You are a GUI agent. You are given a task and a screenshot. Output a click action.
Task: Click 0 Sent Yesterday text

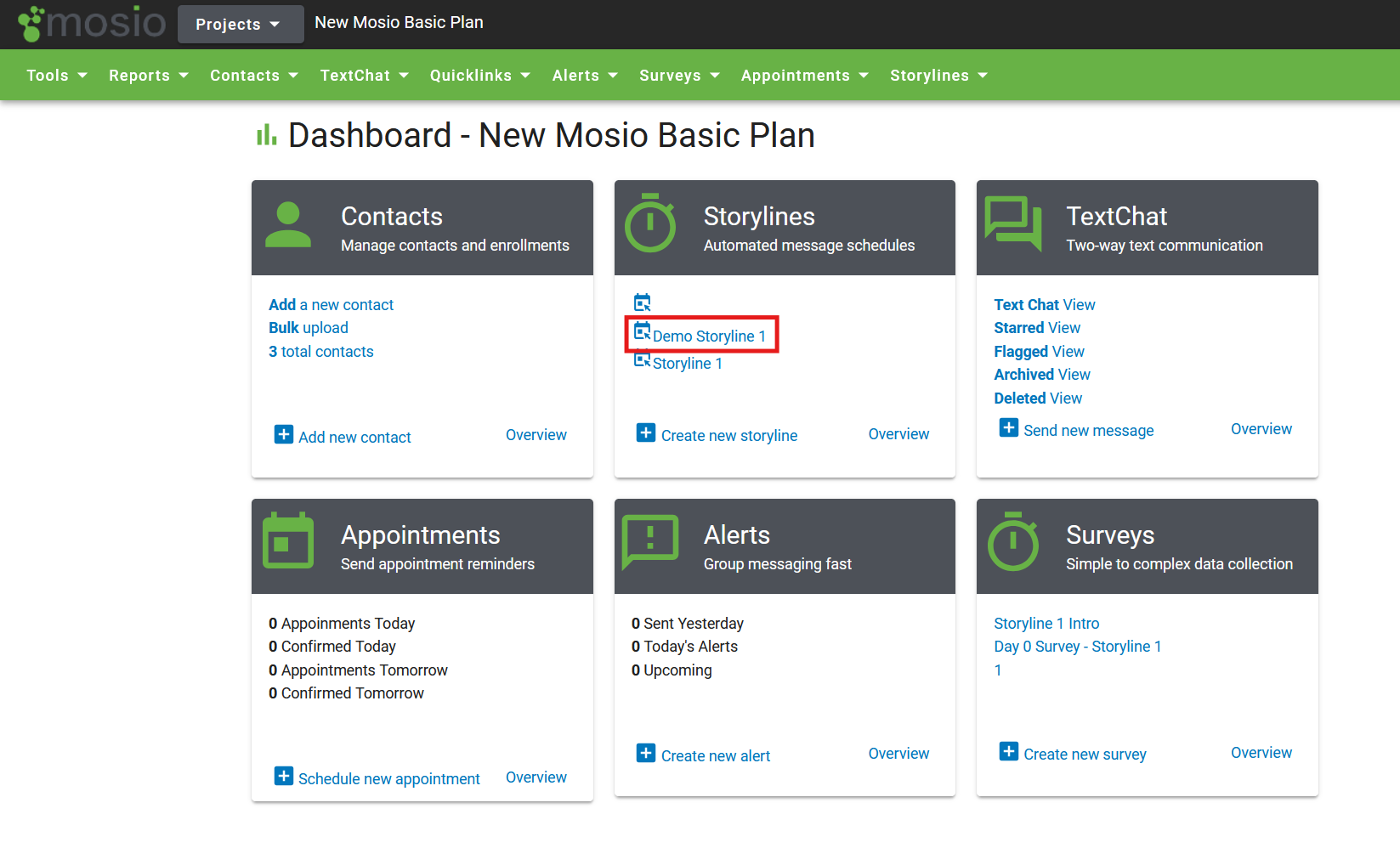tap(688, 624)
